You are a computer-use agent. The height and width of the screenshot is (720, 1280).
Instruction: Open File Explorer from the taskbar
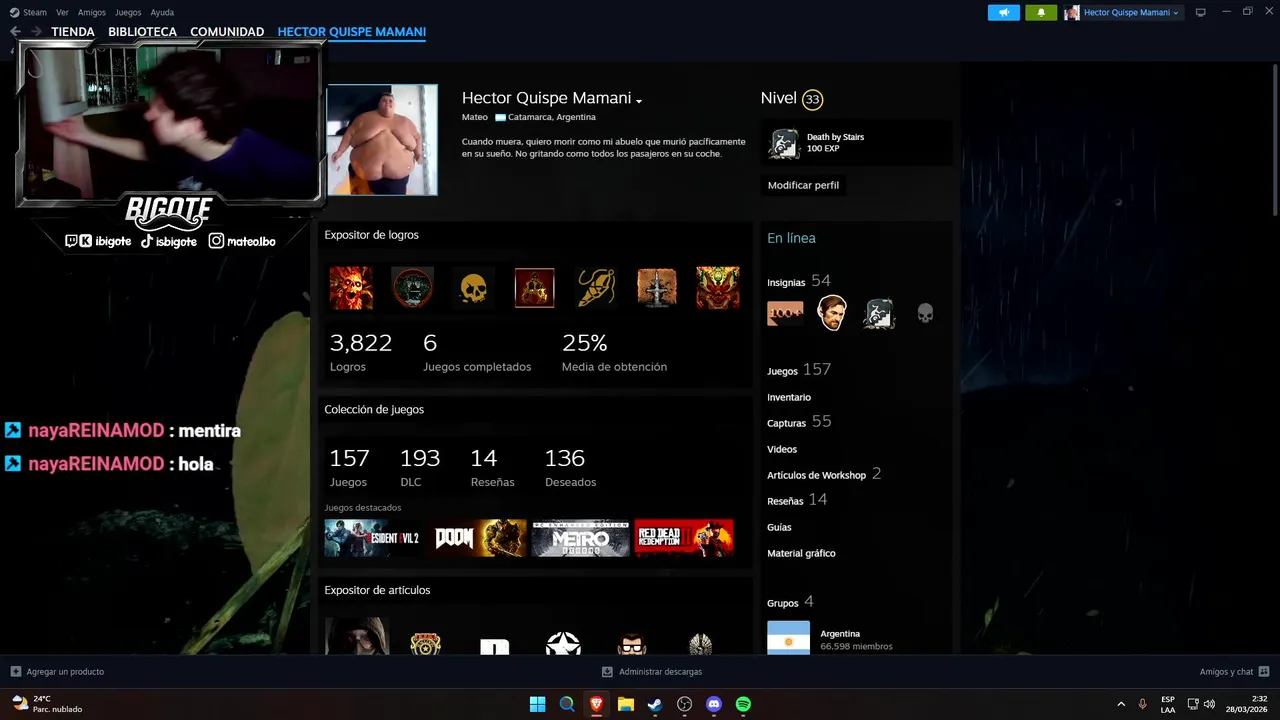[626, 704]
